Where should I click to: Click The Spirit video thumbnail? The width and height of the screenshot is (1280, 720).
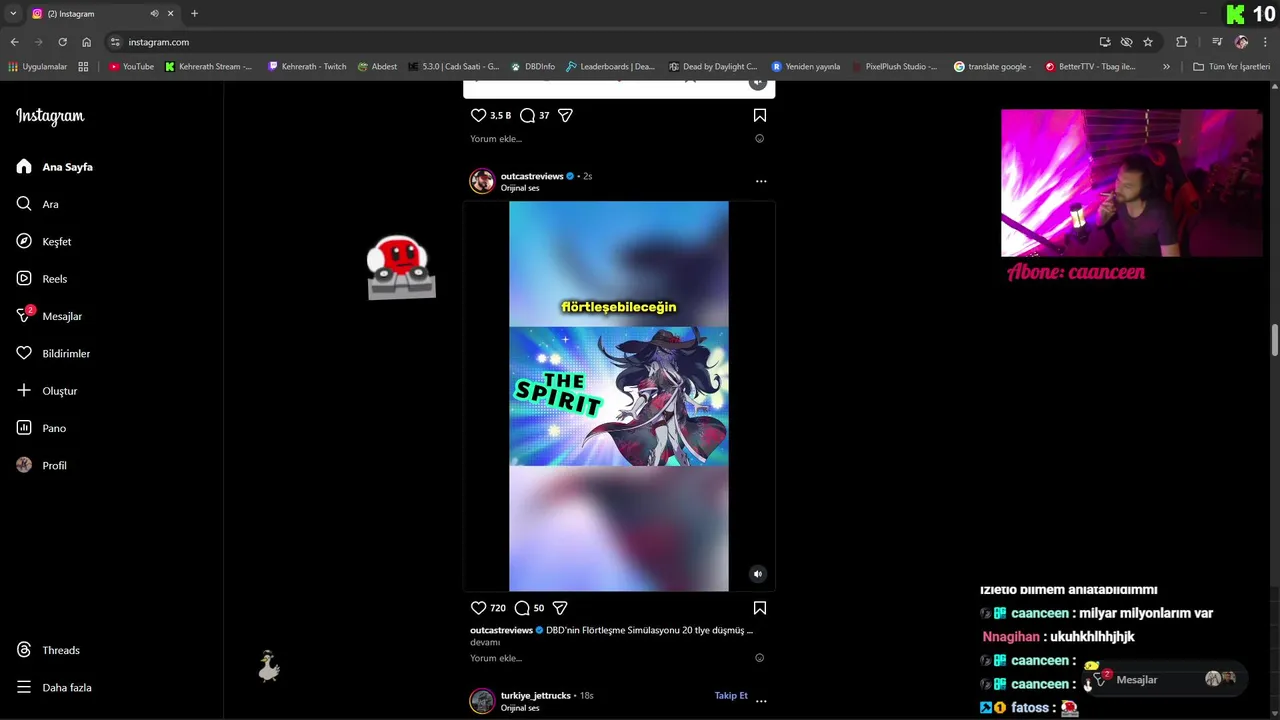[619, 396]
